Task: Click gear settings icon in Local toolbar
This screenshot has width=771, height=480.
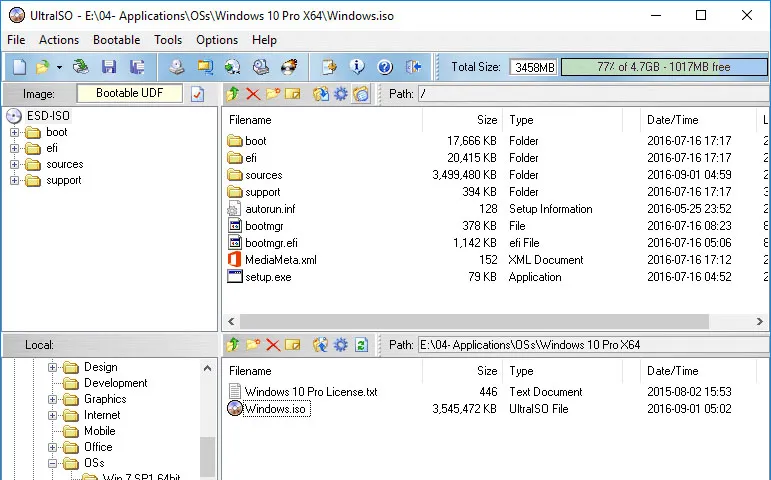Action: pos(341,345)
